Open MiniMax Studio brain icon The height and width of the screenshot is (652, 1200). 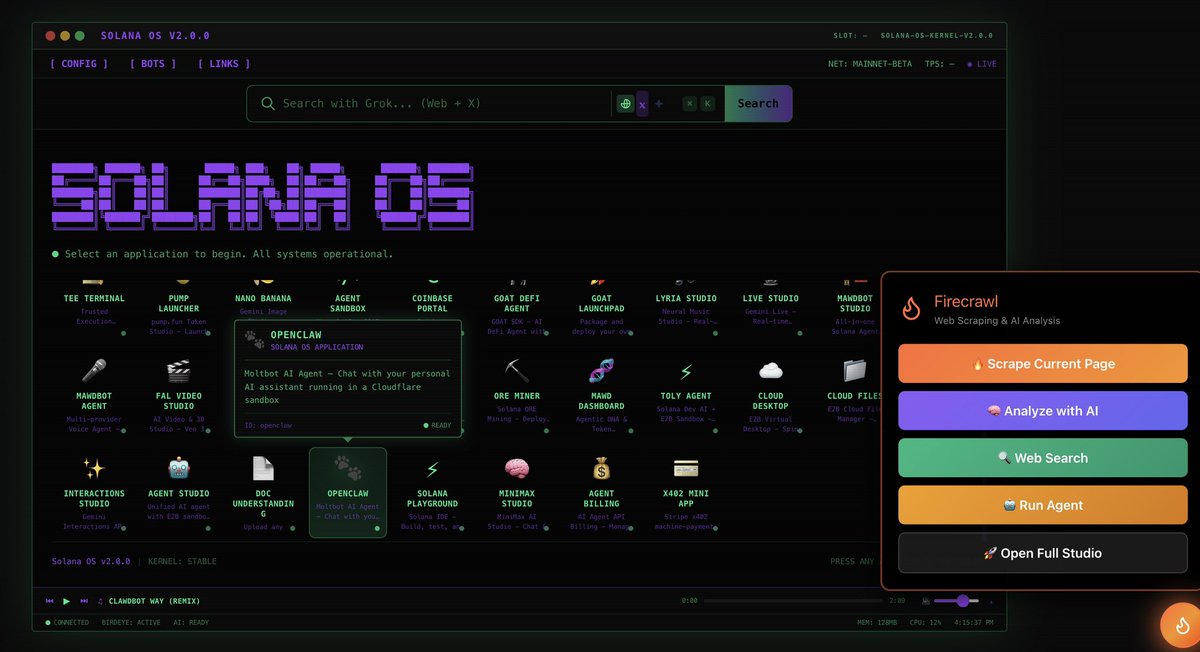tap(517, 468)
